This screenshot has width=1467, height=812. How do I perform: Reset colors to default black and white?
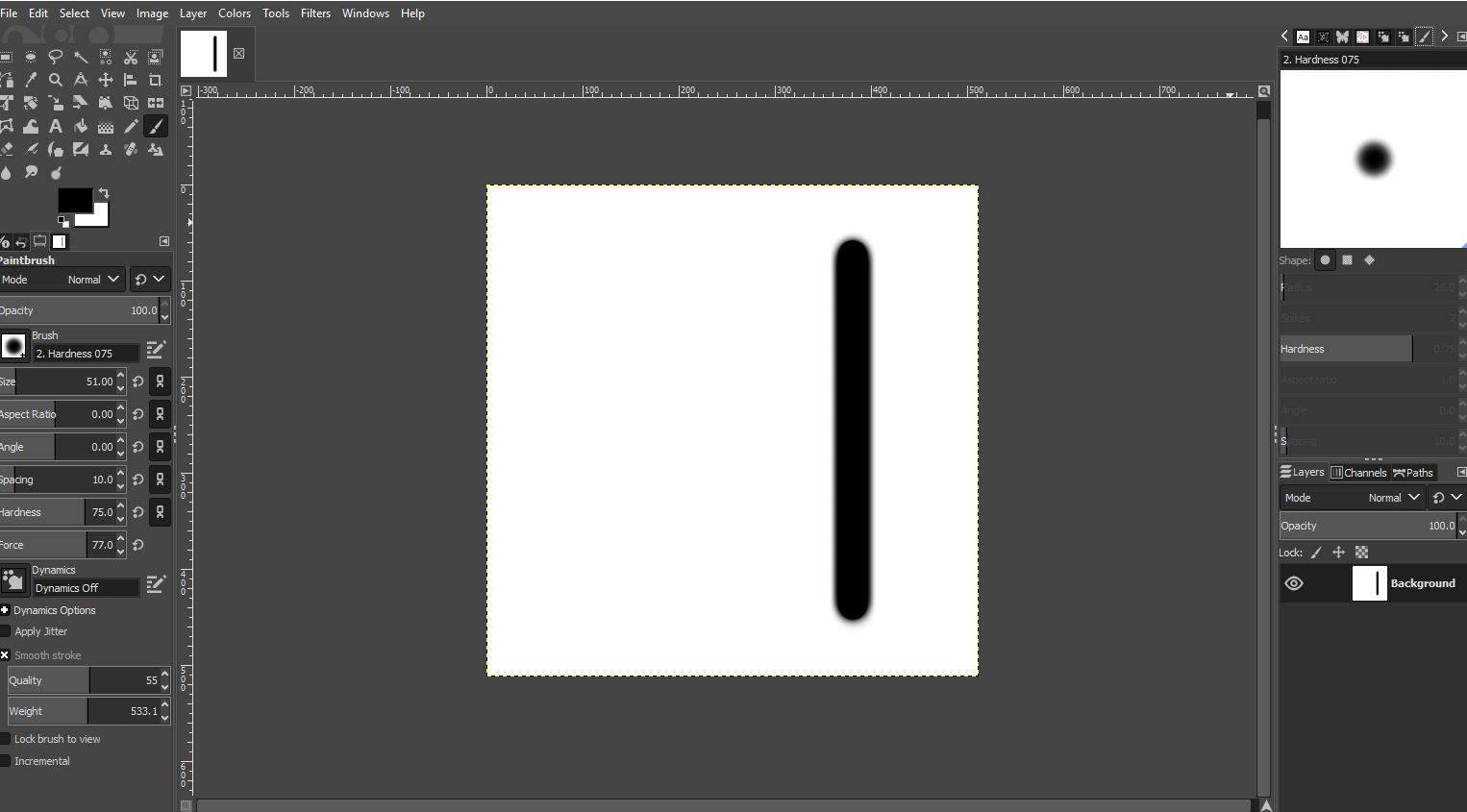(62, 221)
